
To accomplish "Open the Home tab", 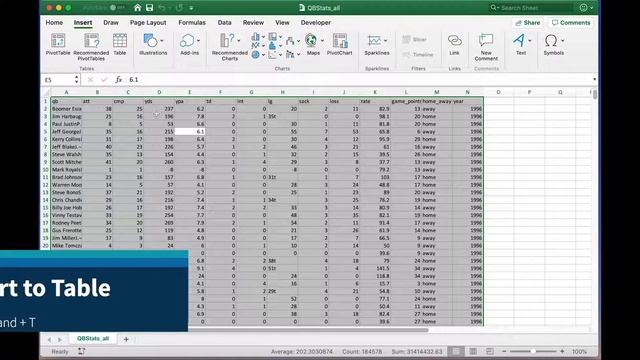I will (54, 23).
